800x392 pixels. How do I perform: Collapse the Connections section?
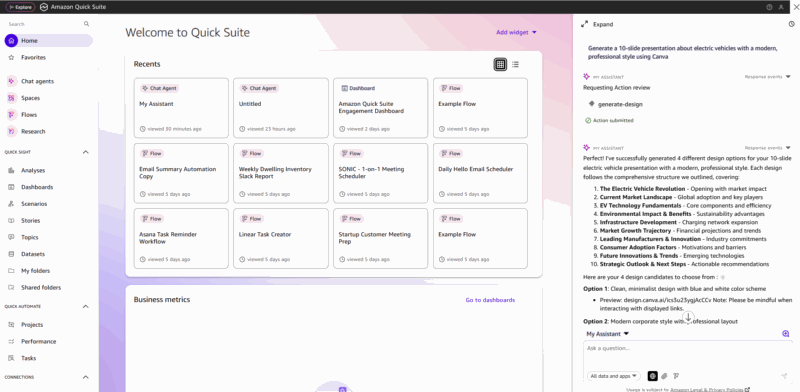86,377
